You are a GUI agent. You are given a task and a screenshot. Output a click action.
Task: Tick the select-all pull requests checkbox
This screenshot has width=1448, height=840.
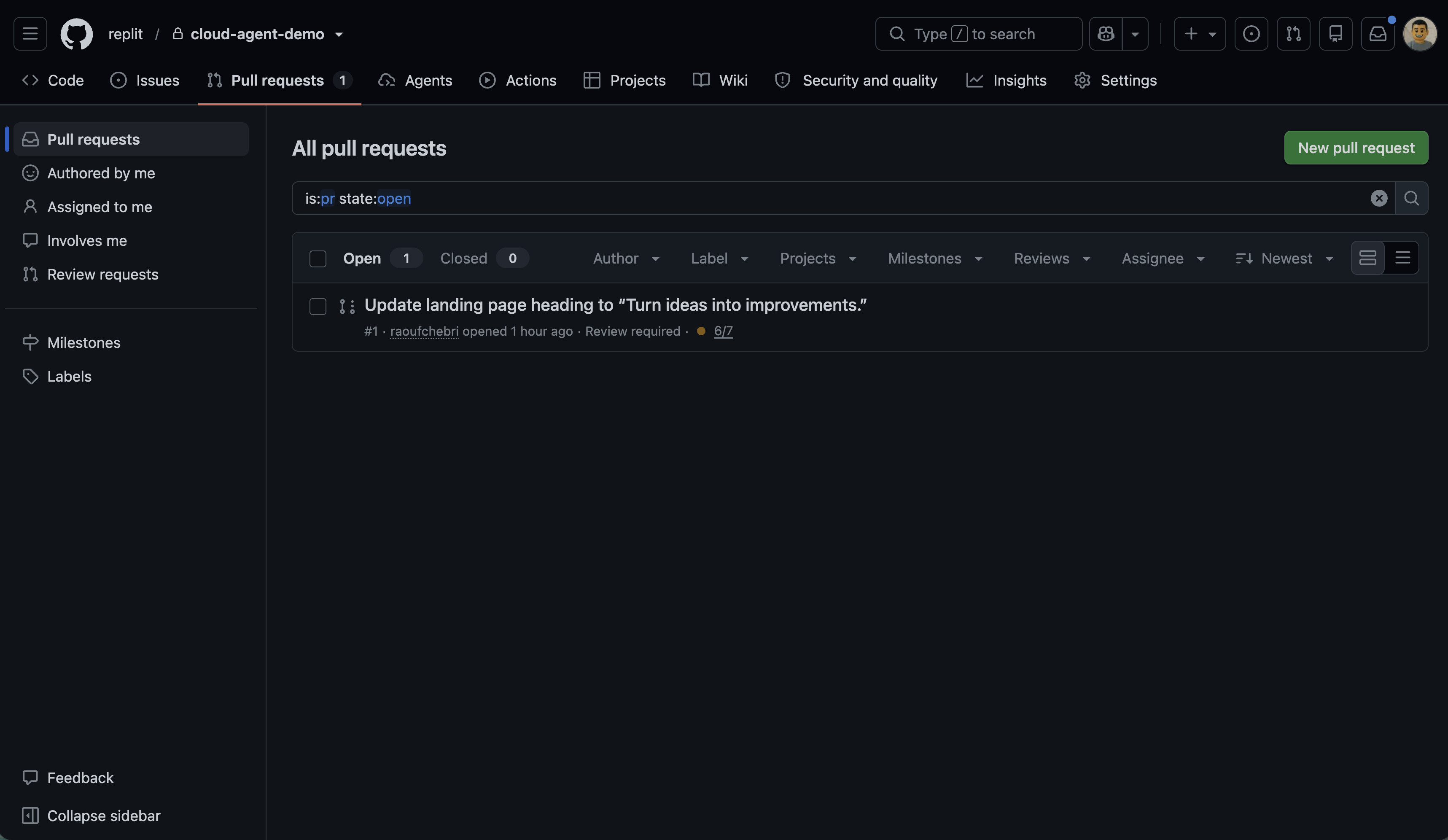[x=318, y=258]
